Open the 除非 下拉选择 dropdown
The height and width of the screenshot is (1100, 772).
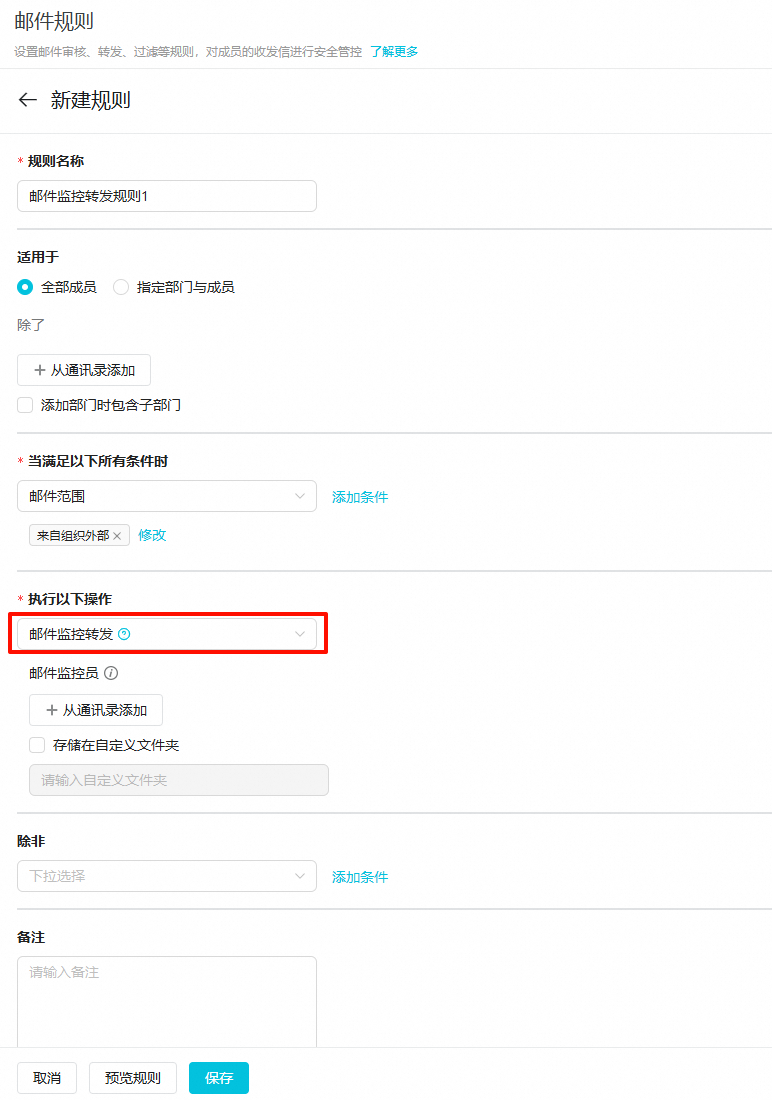(x=167, y=876)
